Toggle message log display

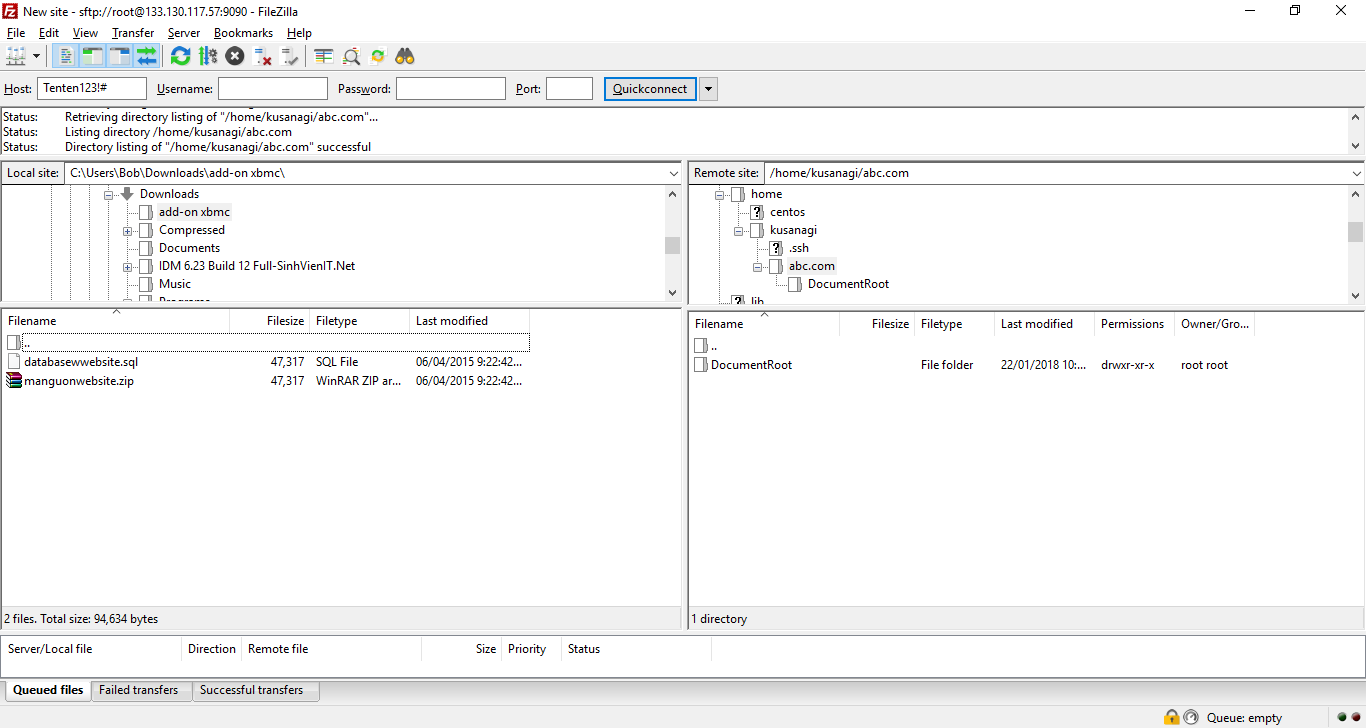point(66,56)
